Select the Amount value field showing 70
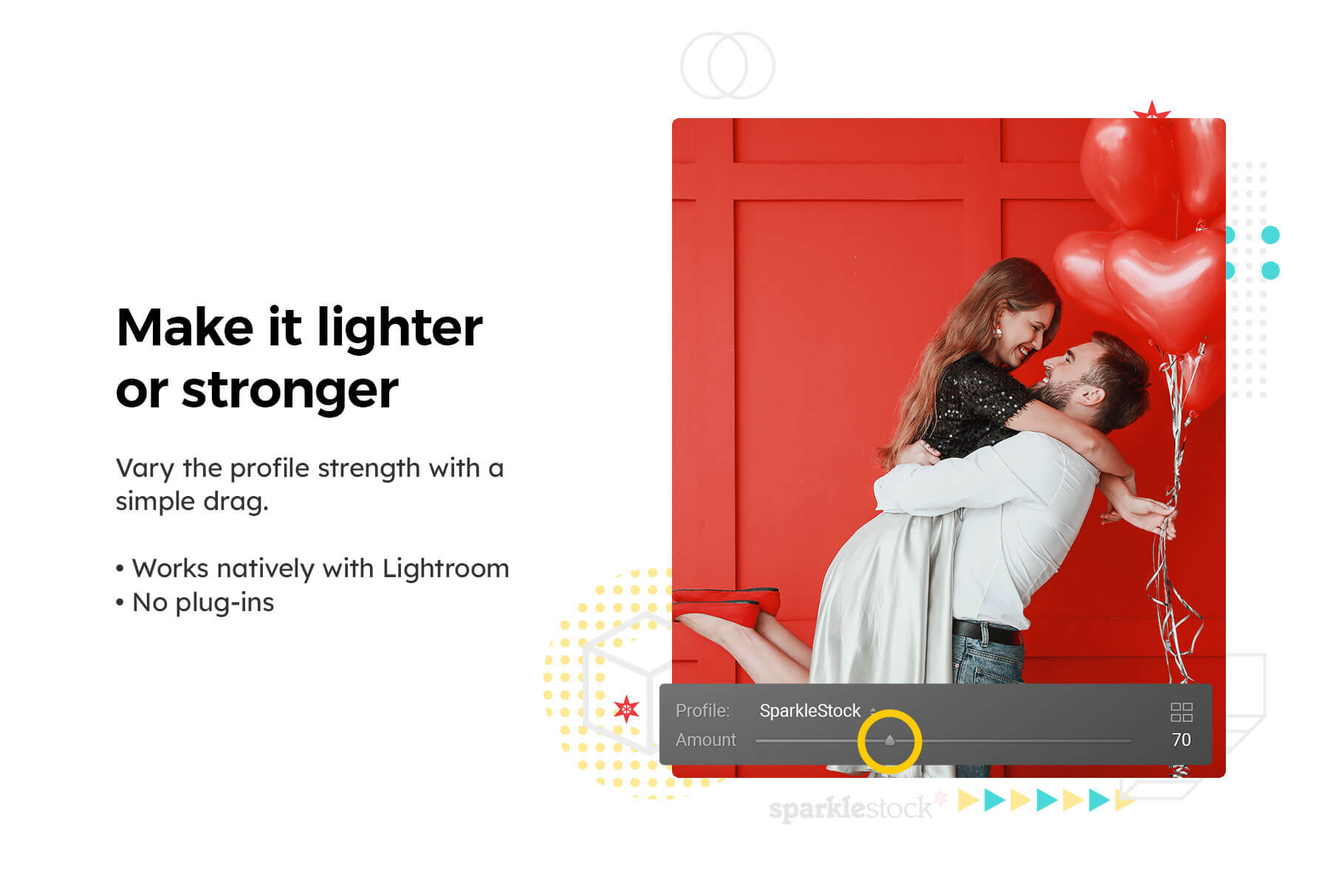The width and height of the screenshot is (1344, 896). point(1181,740)
